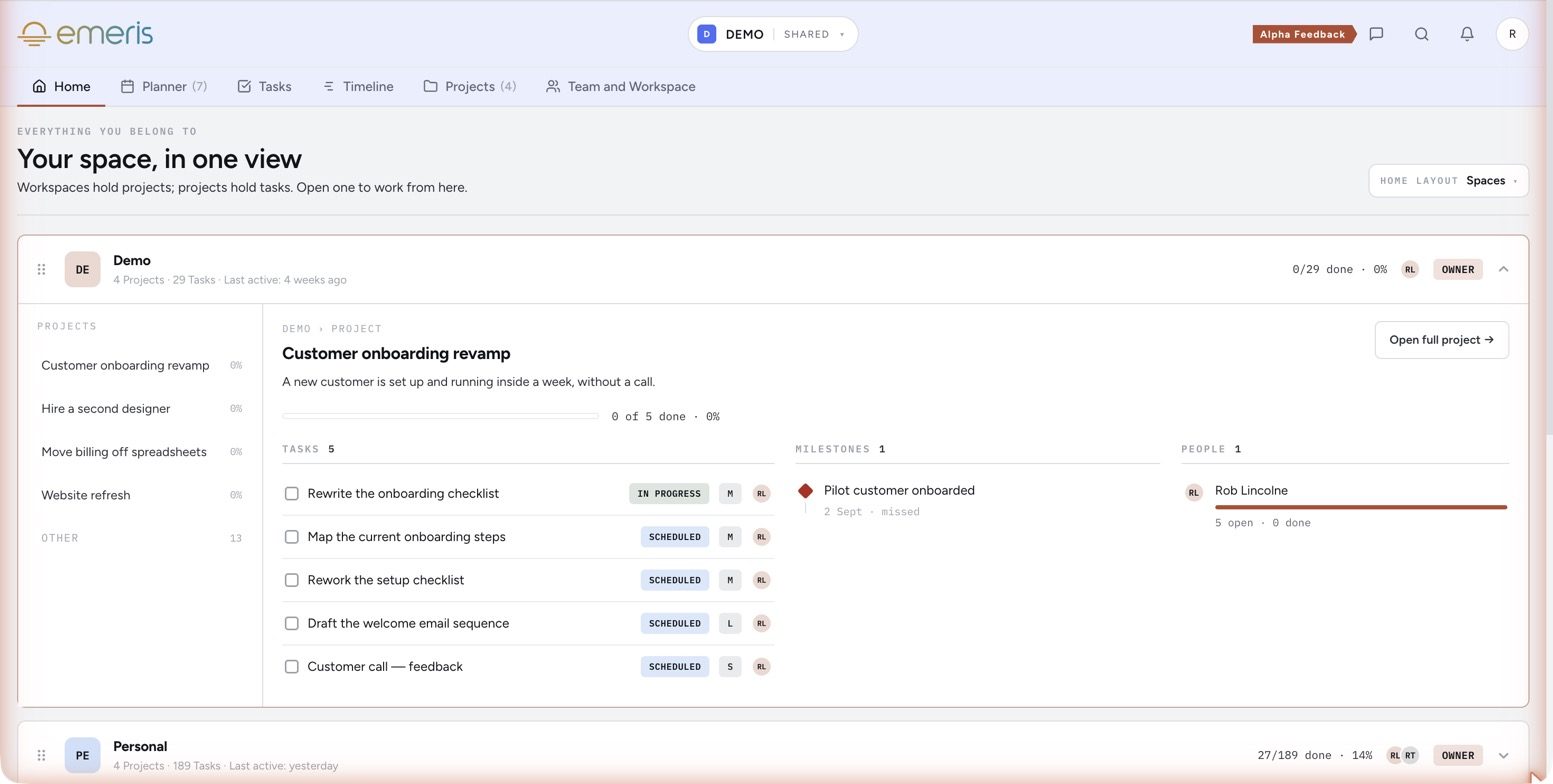The image size is (1553, 784).
Task: Click the PE workspace avatar
Action: (83, 755)
